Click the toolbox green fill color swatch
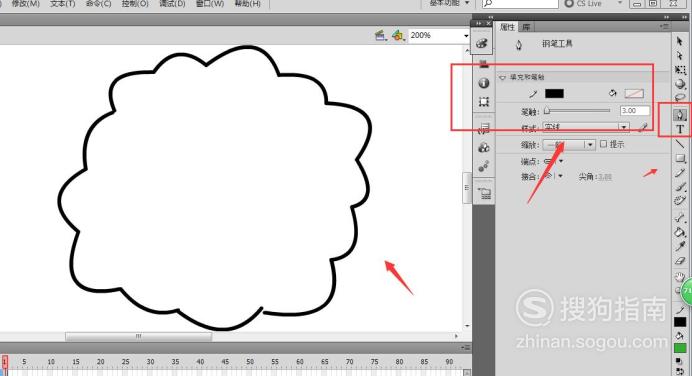The height and width of the screenshot is (376, 692). tap(680, 349)
